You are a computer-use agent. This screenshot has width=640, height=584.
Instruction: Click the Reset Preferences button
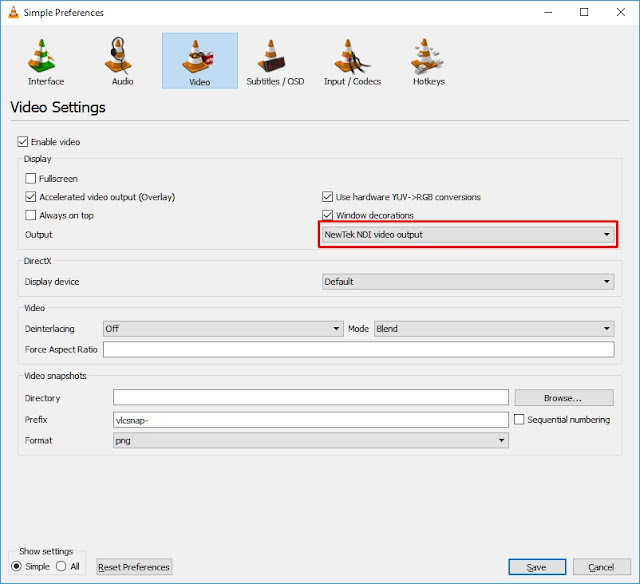(x=134, y=567)
